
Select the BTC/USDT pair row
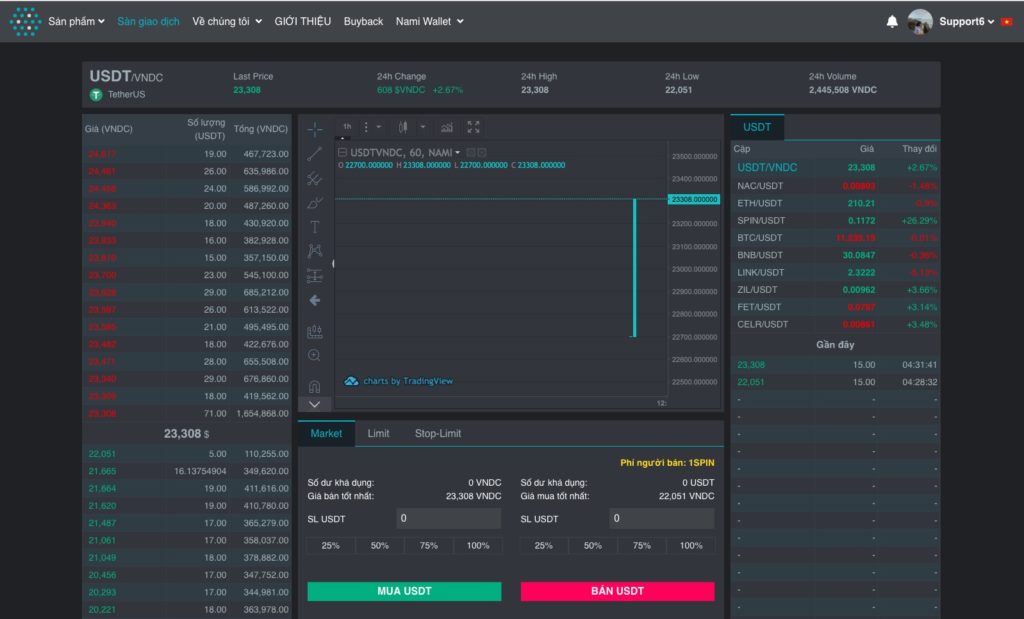click(835, 238)
